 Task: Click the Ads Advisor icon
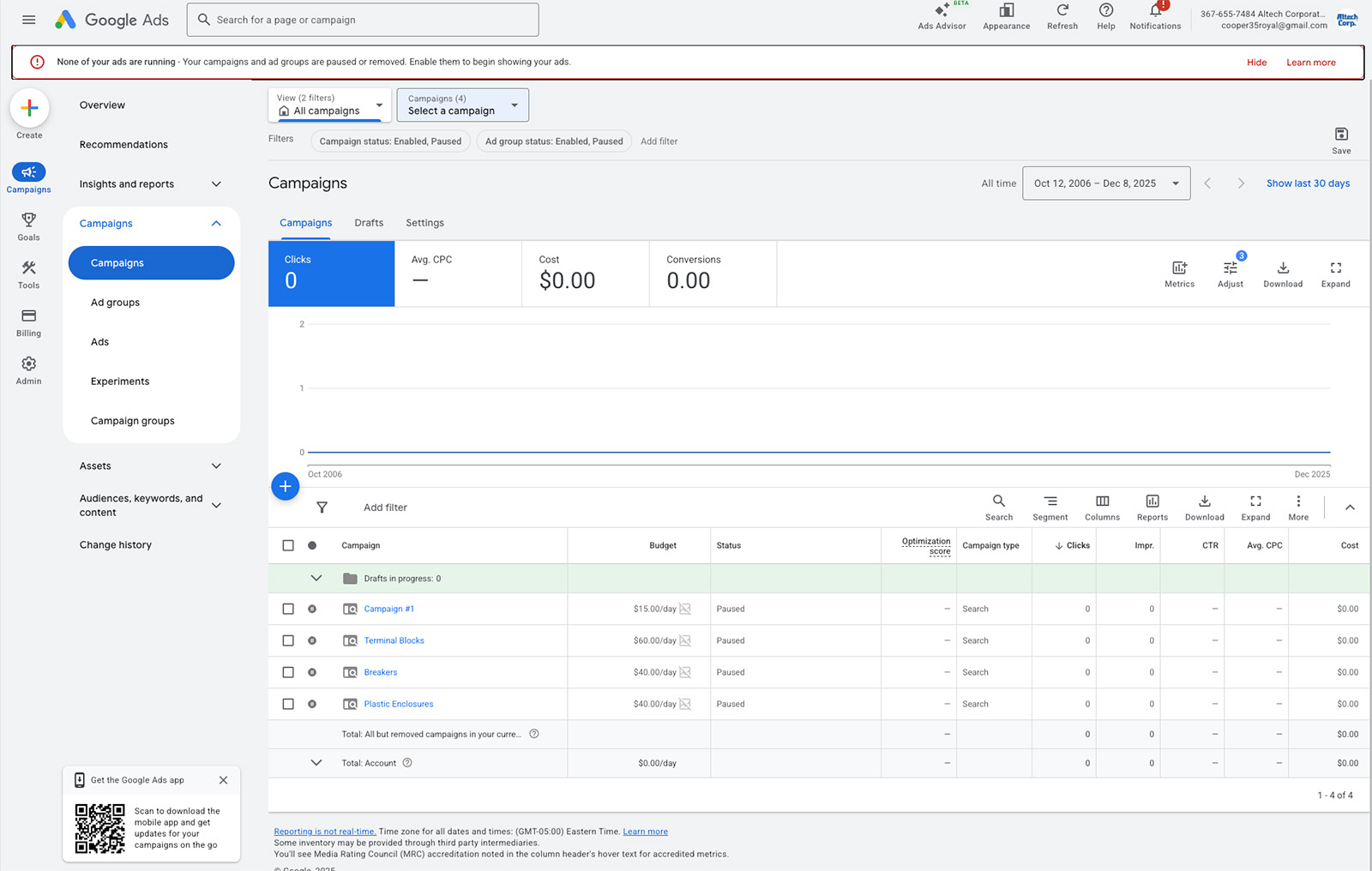(x=942, y=11)
